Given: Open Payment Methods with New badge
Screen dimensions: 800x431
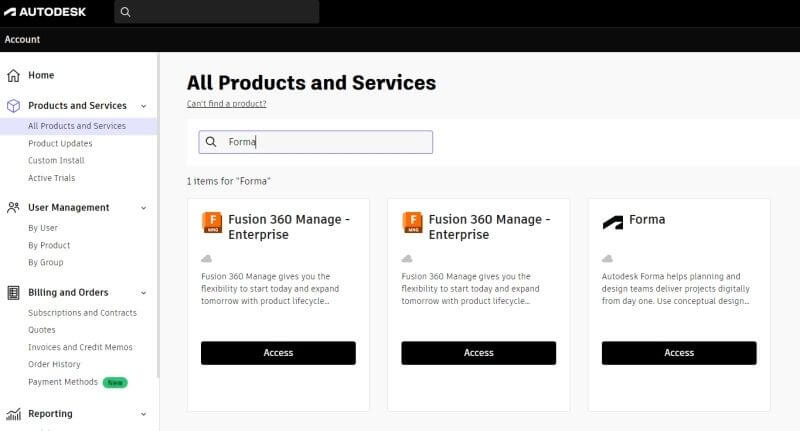Looking at the screenshot, I should coord(63,382).
